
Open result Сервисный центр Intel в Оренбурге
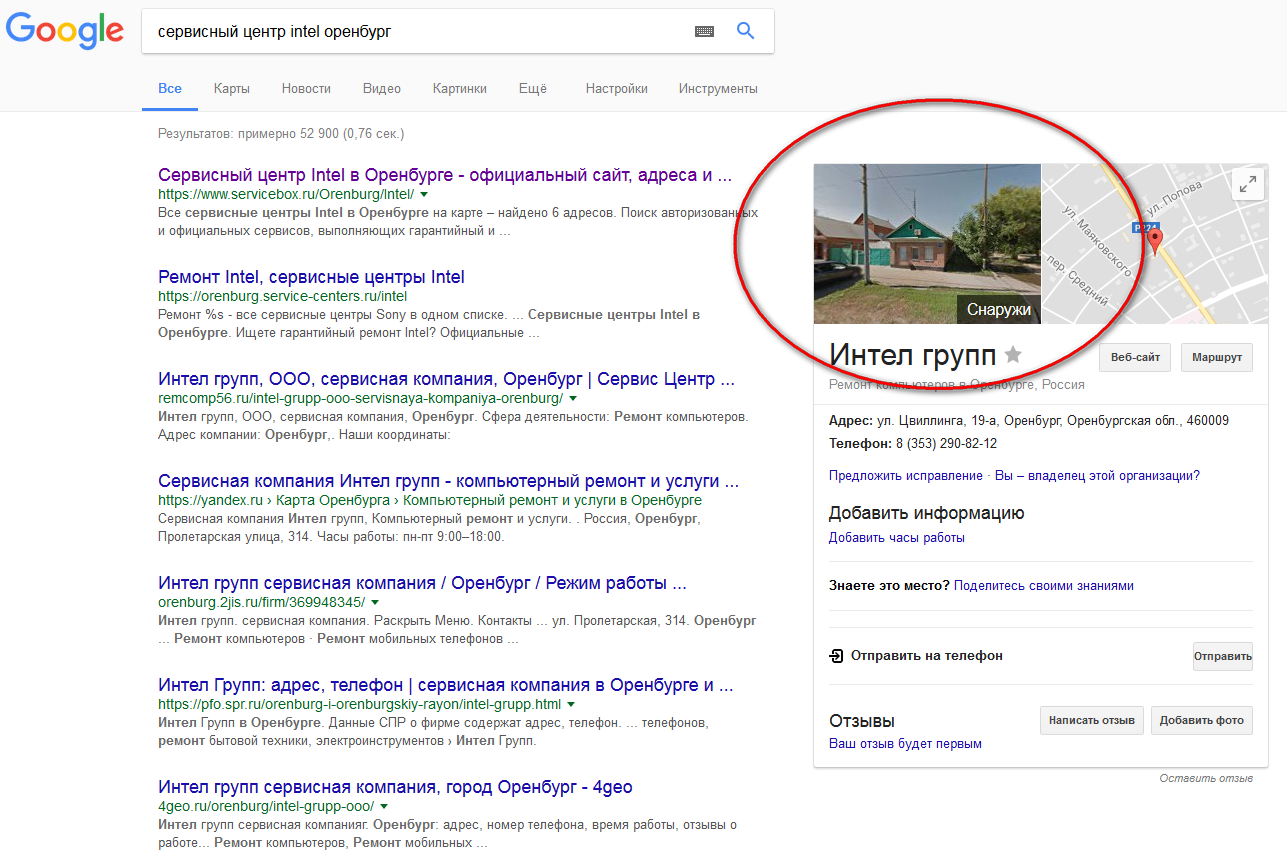[445, 175]
